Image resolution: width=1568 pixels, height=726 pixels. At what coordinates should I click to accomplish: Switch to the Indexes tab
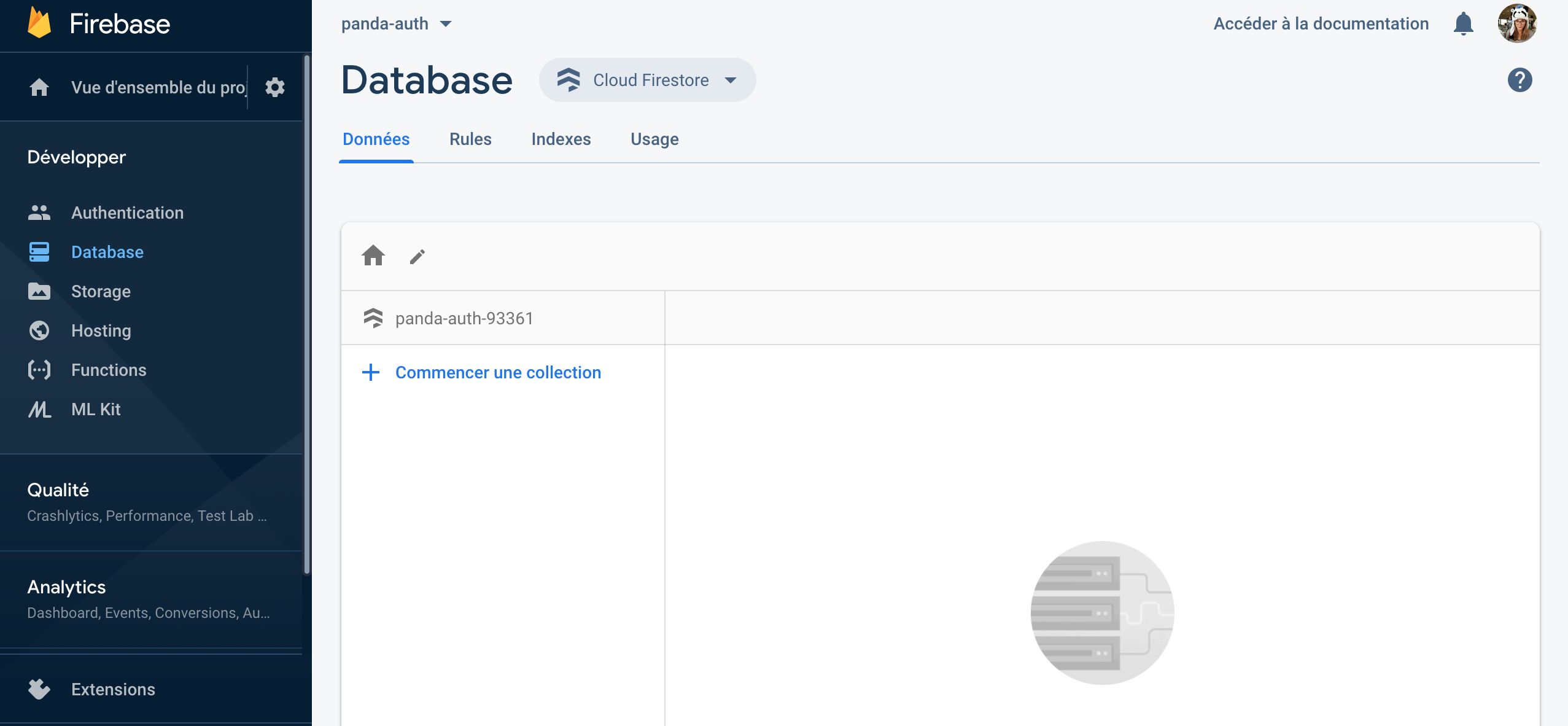coord(561,139)
